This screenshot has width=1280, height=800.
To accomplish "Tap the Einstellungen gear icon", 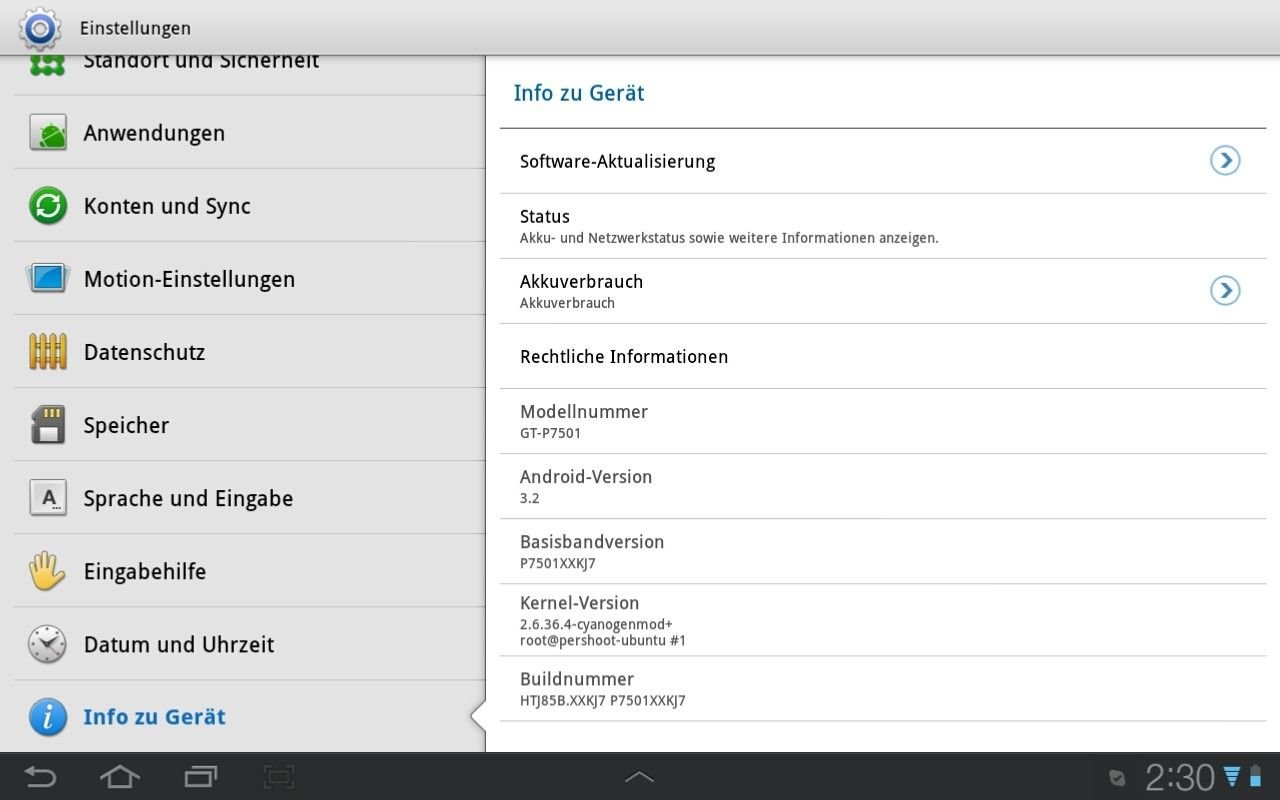I will pos(40,28).
